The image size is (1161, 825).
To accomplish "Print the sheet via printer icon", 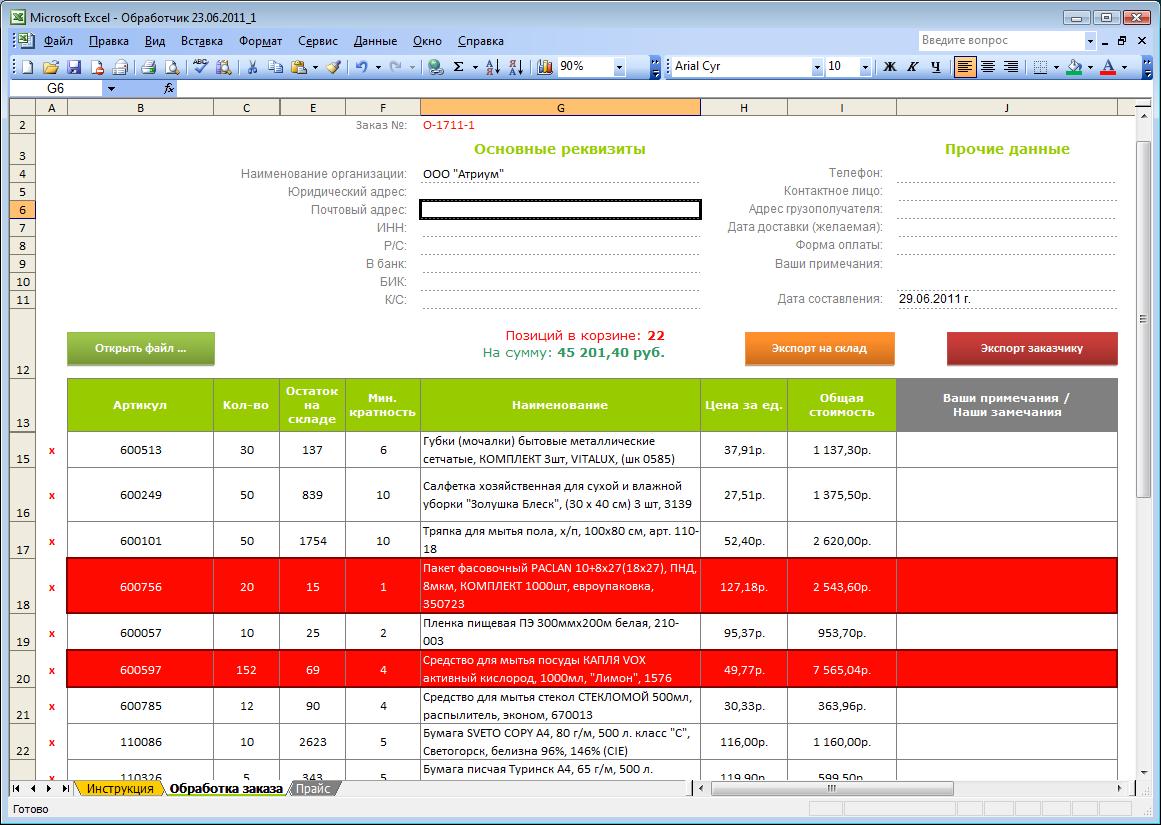I will click(x=148, y=67).
